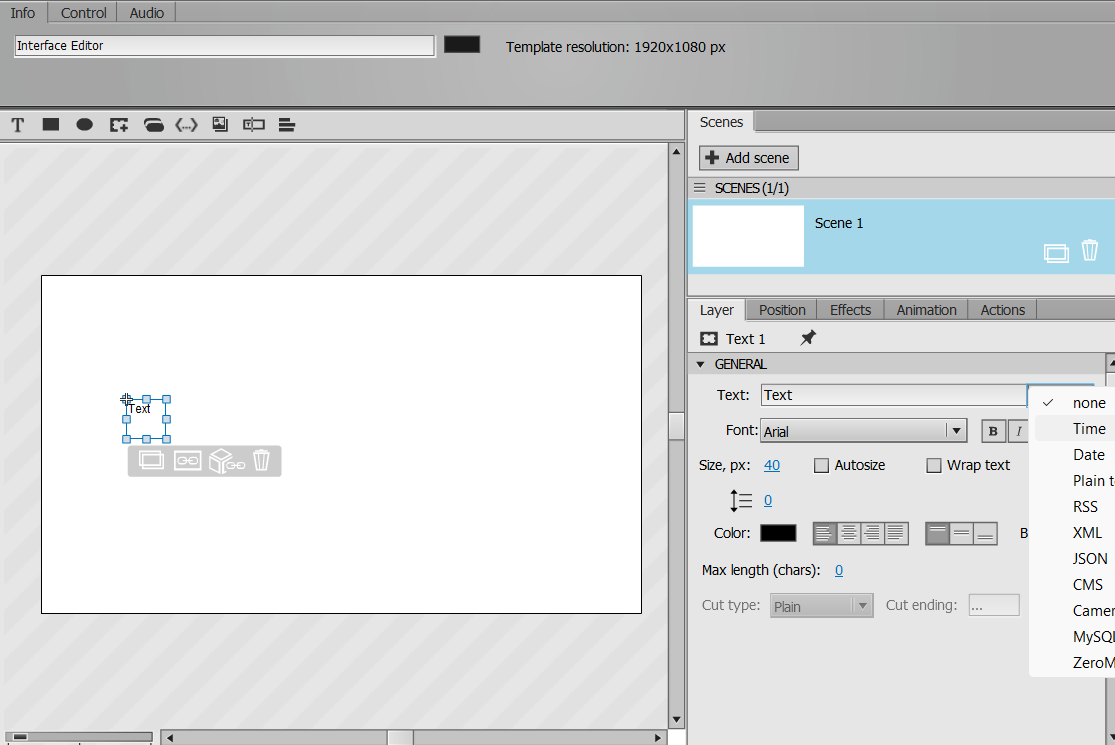
Task: Enable the Autosize checkbox
Action: pyautogui.click(x=821, y=466)
